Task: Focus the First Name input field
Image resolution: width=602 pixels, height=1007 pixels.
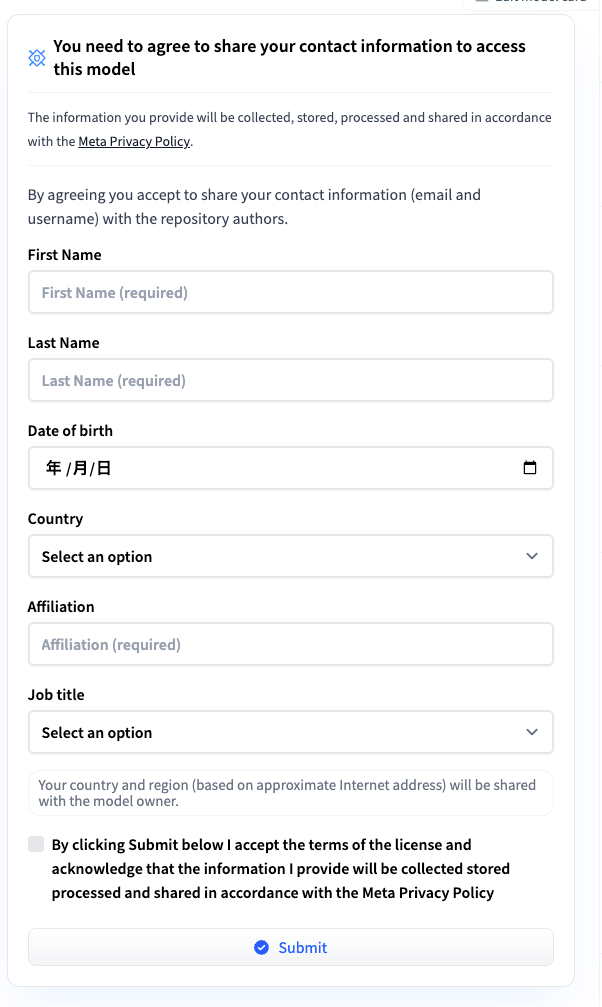Action: [x=290, y=293]
